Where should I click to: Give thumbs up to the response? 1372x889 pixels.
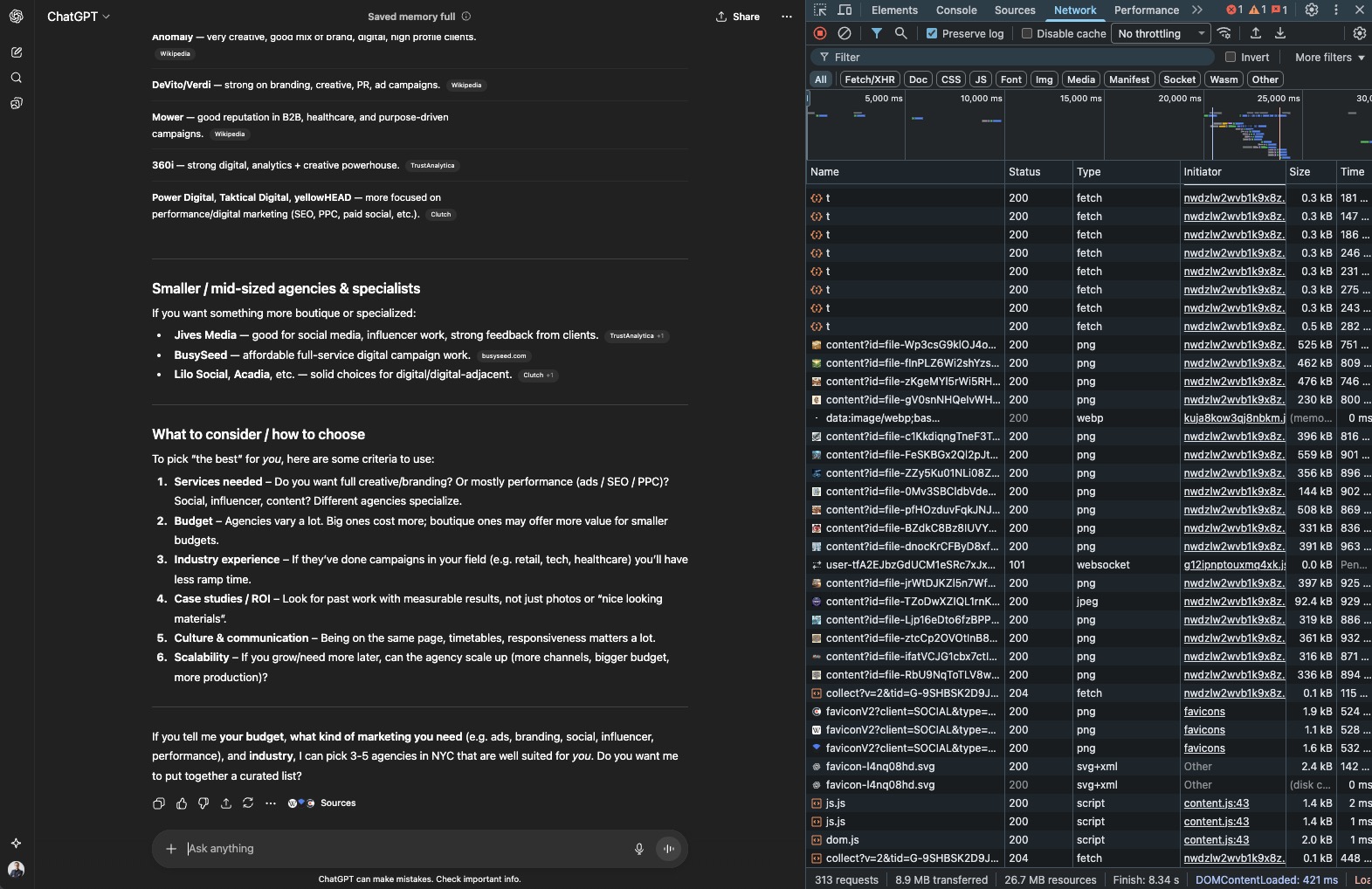click(182, 803)
